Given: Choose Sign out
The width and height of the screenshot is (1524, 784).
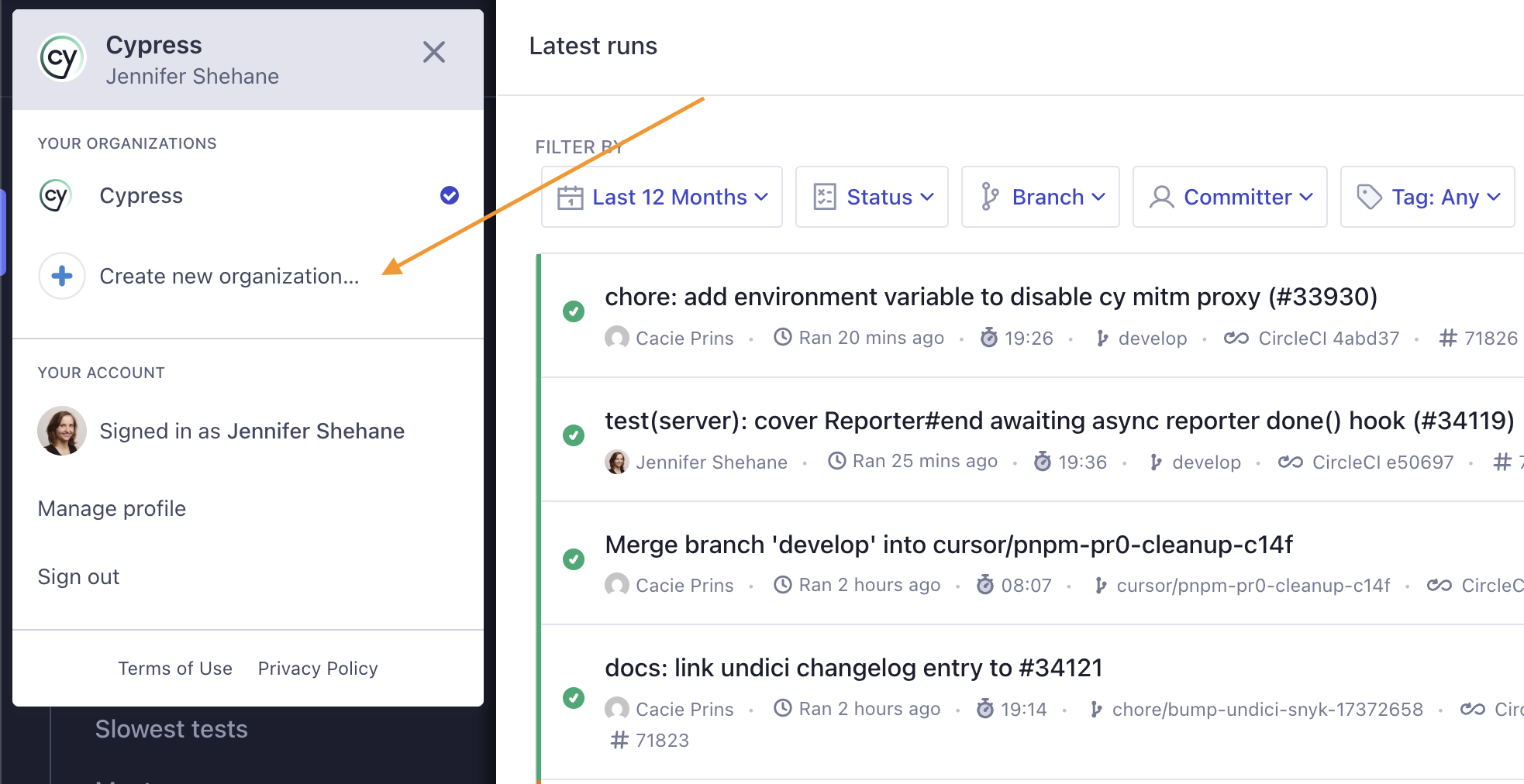Looking at the screenshot, I should 78,576.
